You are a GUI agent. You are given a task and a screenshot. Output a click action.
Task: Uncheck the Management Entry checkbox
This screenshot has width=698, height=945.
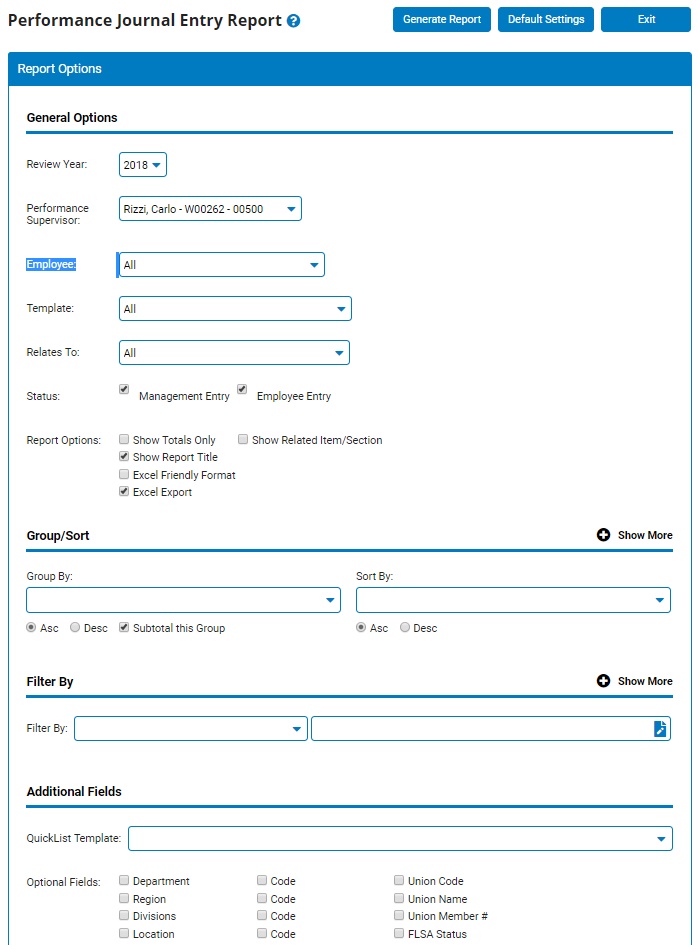(124, 389)
